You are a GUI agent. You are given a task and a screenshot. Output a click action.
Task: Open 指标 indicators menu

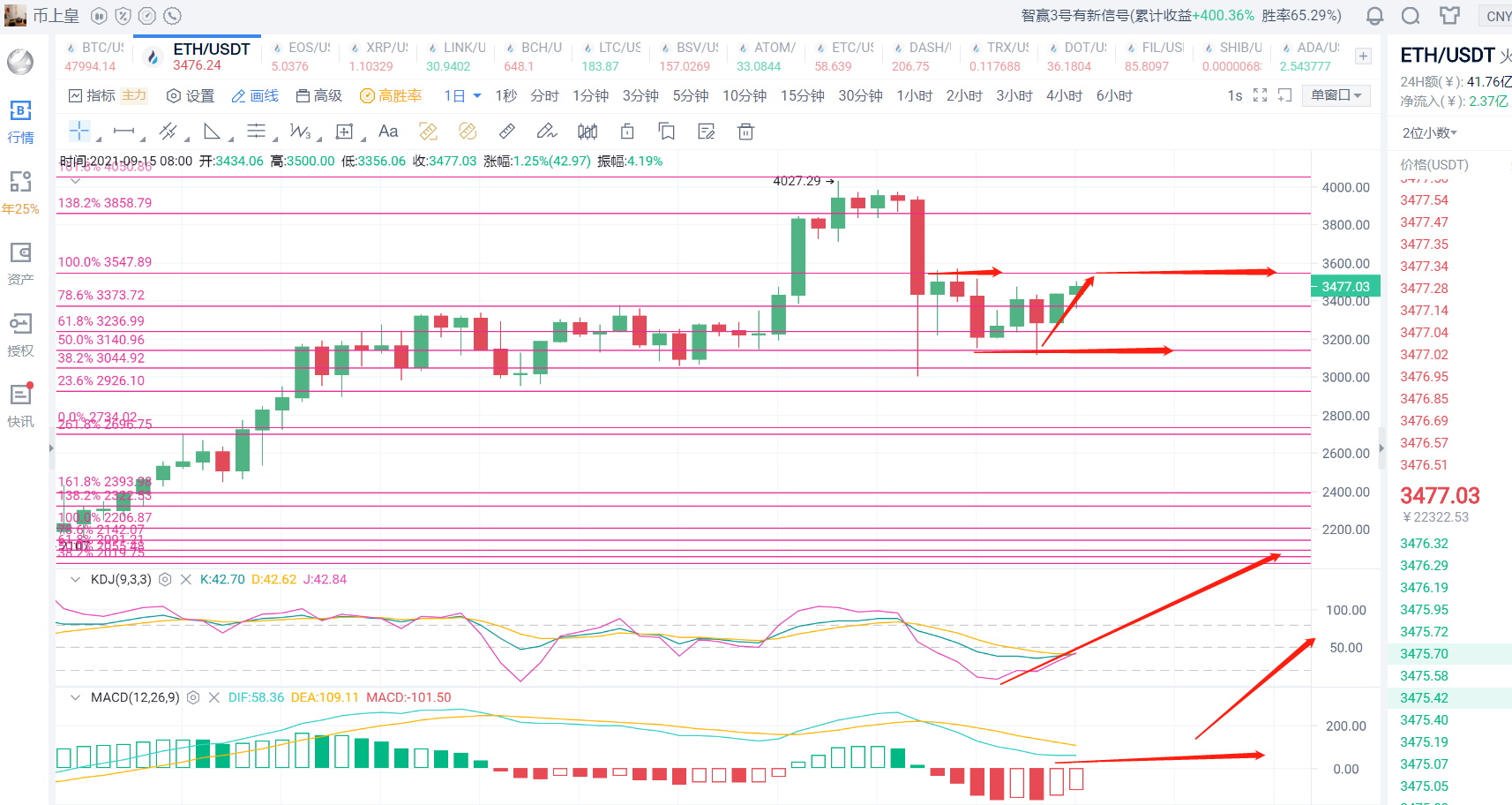93,95
